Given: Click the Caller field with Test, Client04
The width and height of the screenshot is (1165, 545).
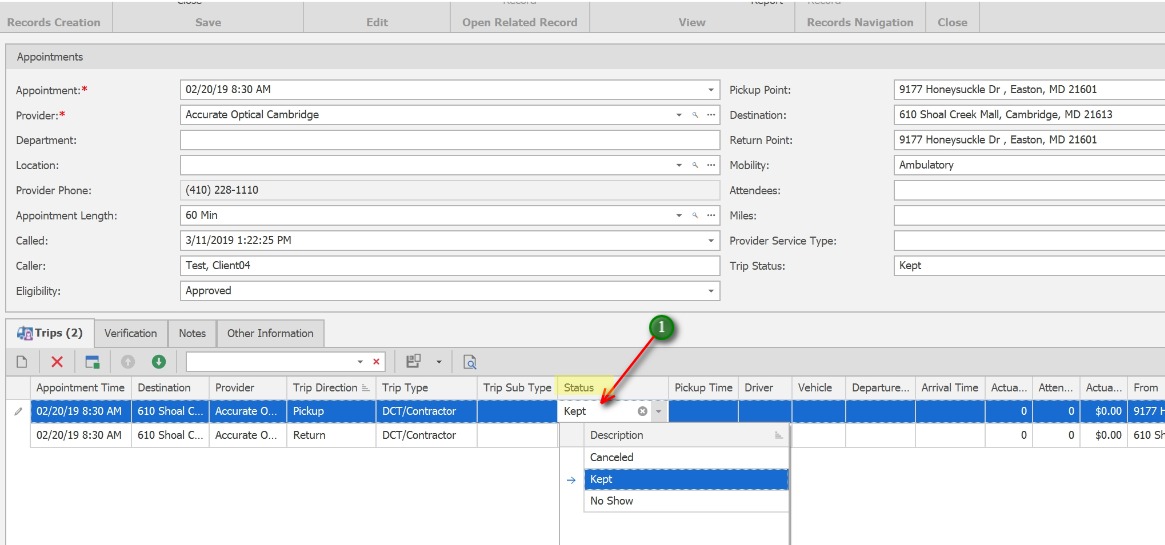Looking at the screenshot, I should coord(450,266).
